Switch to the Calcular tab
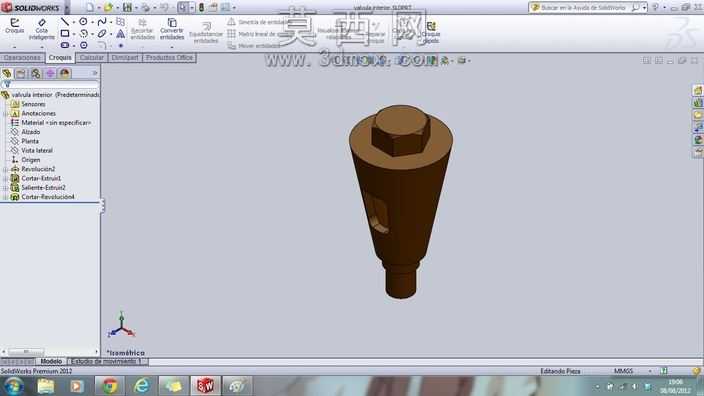The height and width of the screenshot is (396, 704). pos(92,57)
